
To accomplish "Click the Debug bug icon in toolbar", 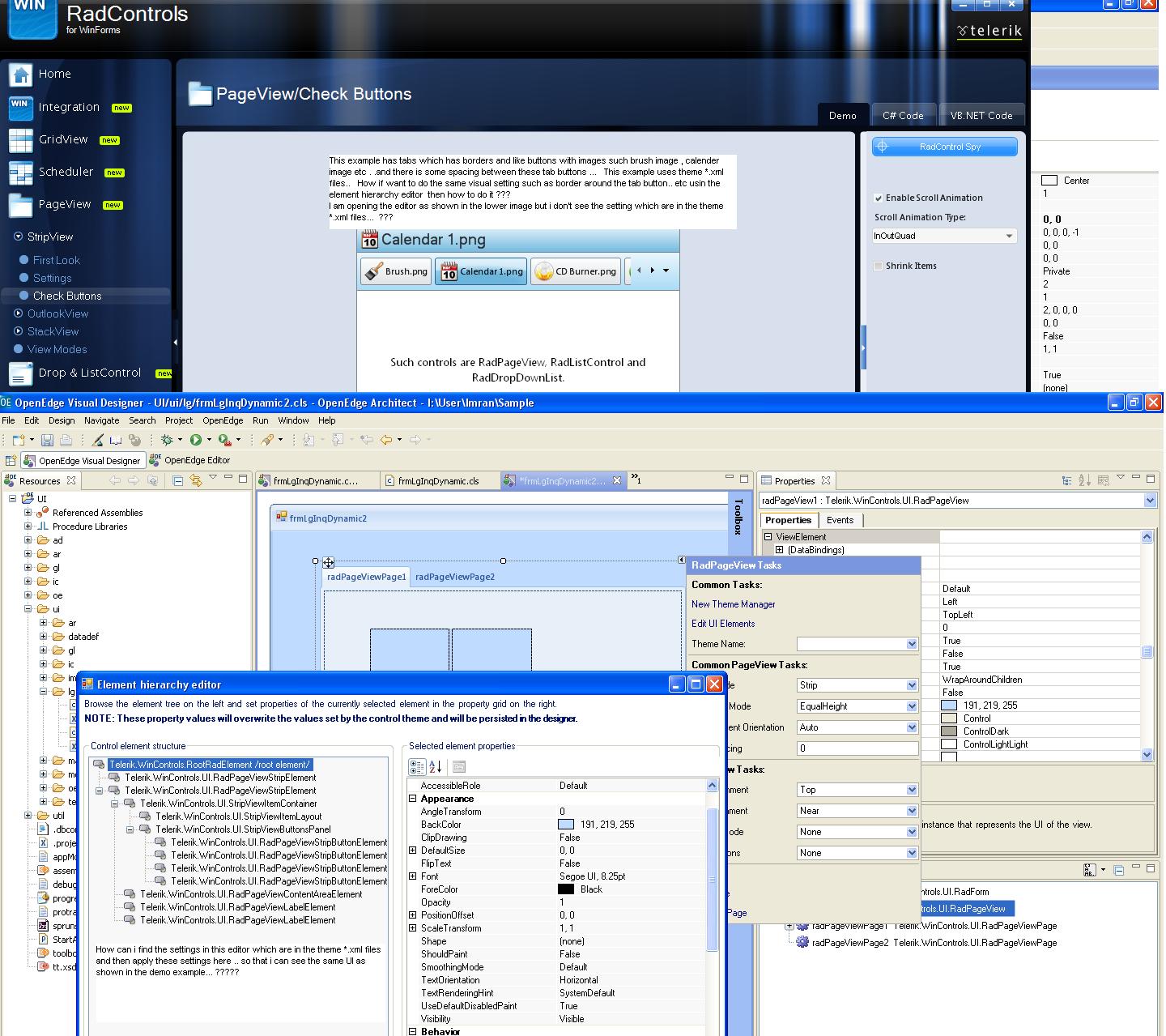I will [x=167, y=440].
